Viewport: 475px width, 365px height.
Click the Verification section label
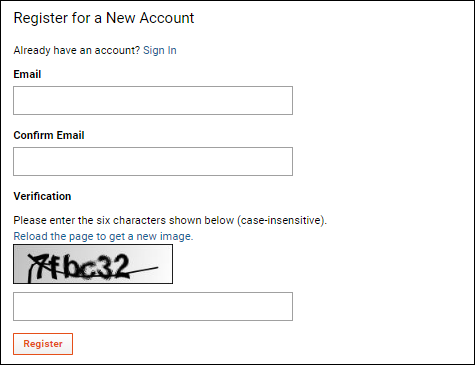pos(42,196)
